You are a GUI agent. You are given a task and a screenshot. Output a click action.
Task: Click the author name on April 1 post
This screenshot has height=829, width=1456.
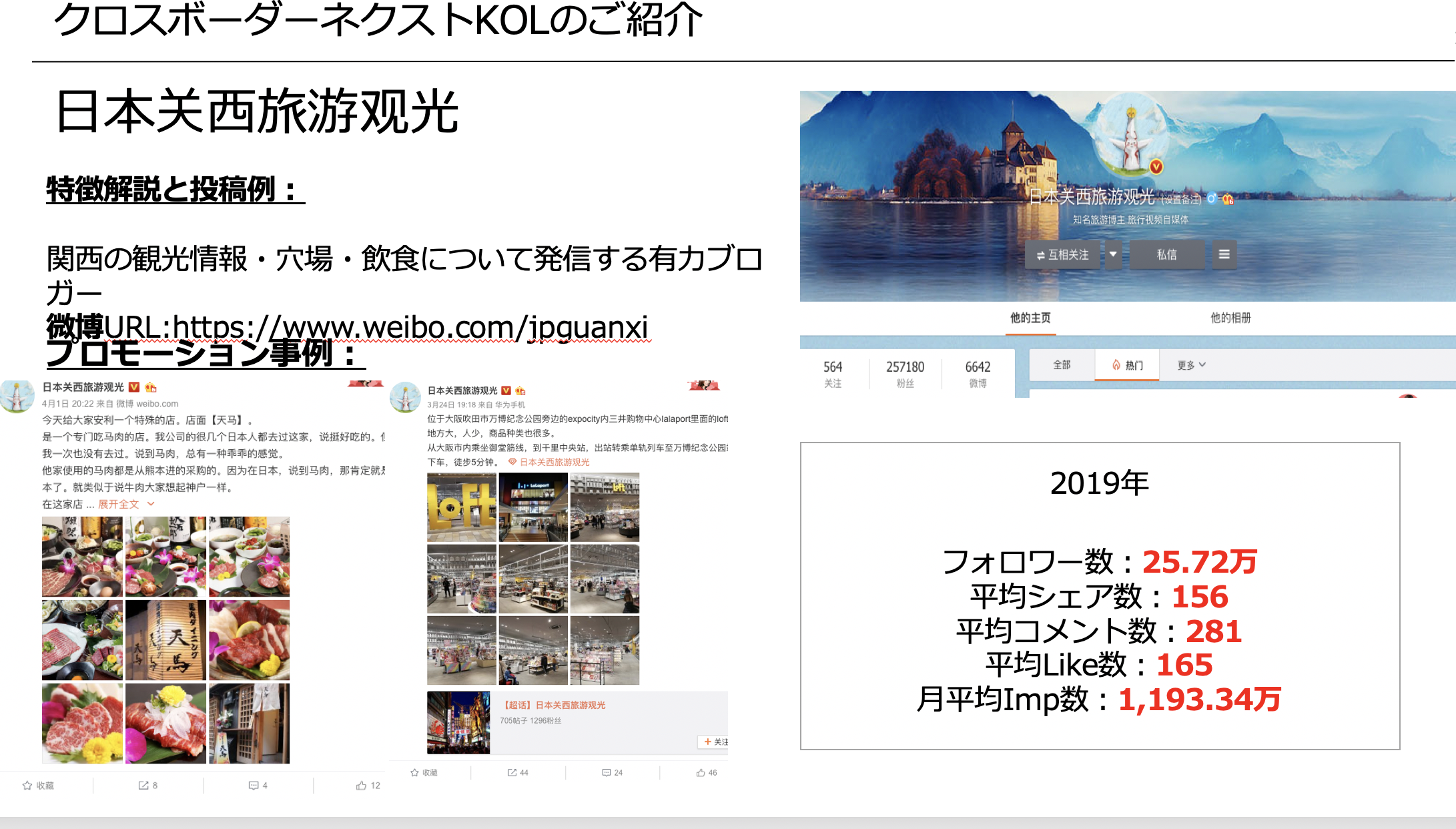[83, 387]
